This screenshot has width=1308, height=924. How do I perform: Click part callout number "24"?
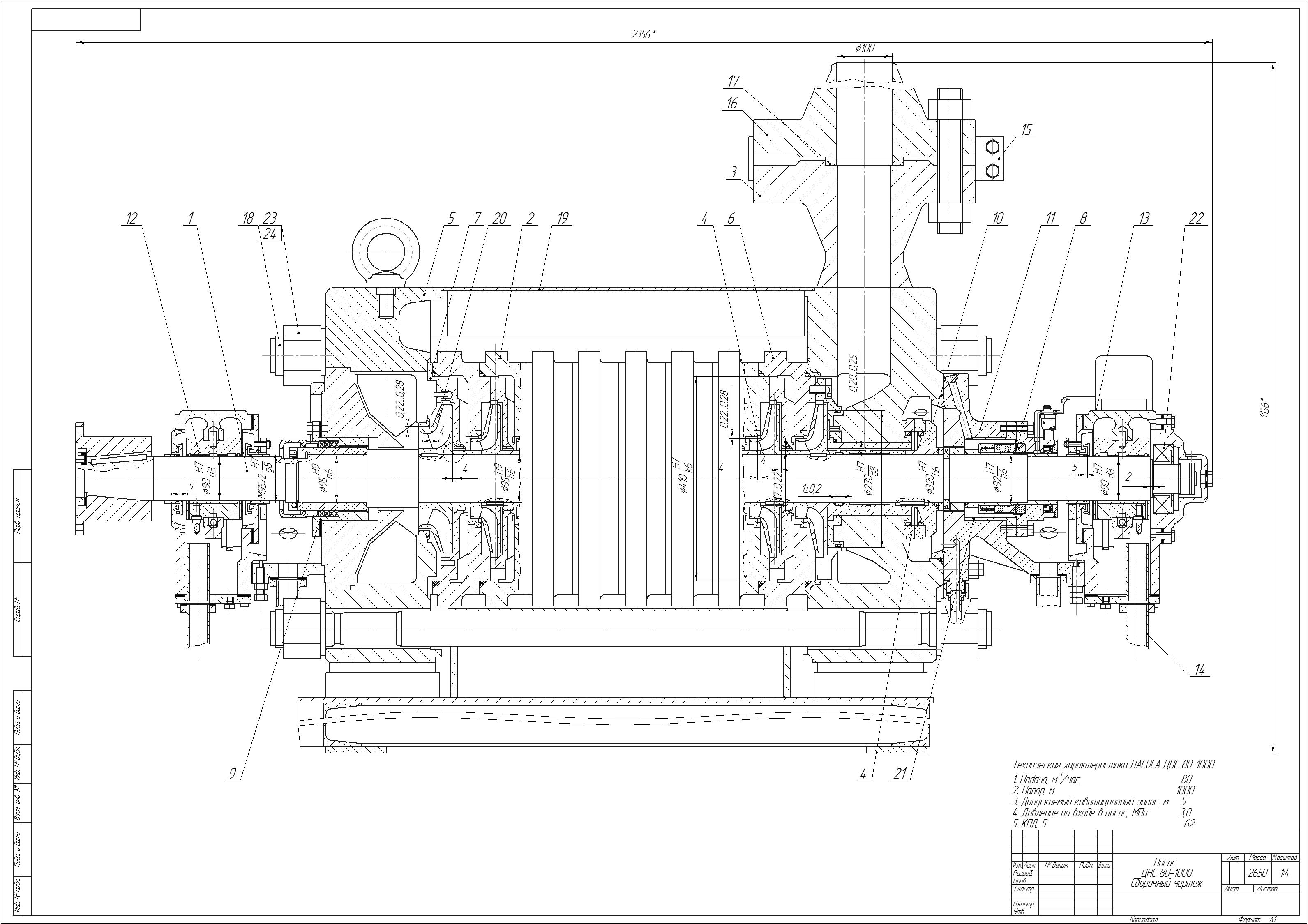click(270, 233)
